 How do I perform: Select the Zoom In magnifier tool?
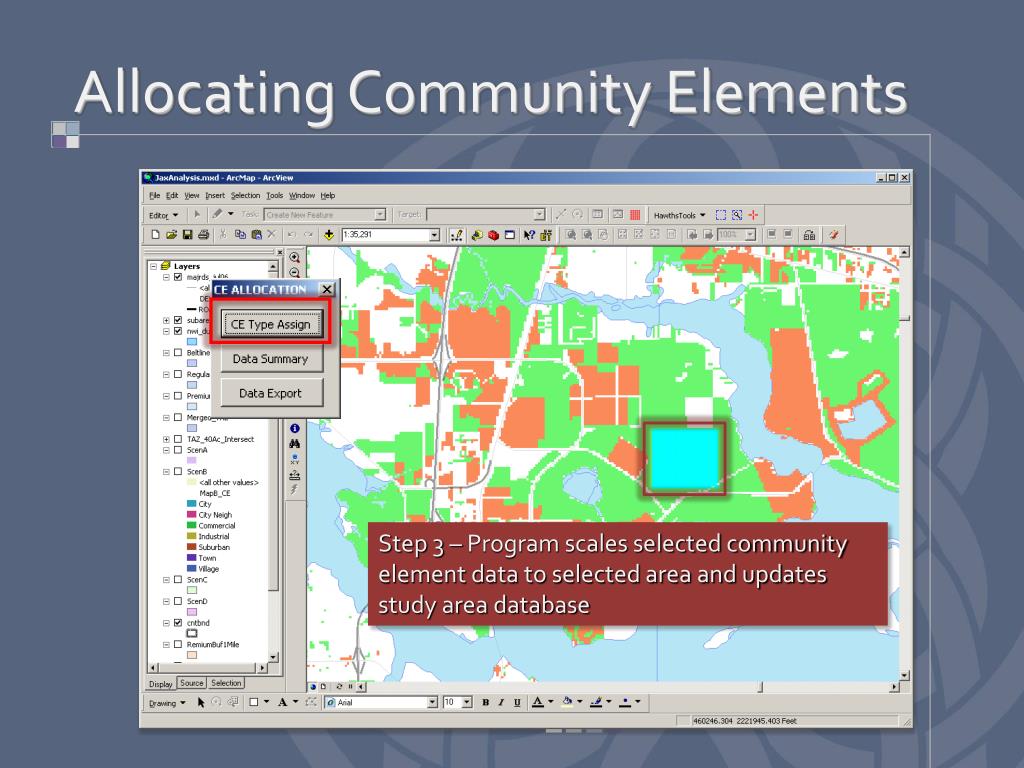pos(295,258)
